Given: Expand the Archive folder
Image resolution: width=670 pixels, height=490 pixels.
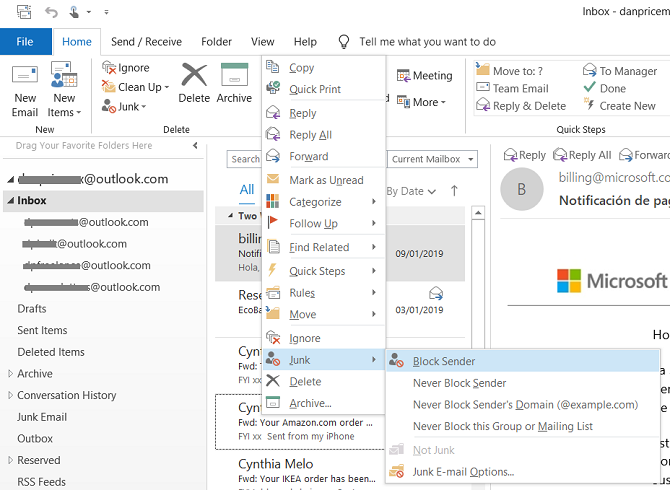Looking at the screenshot, I should 10,373.
